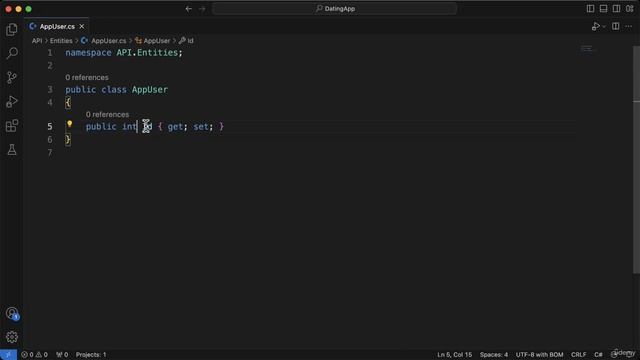Open the Source Control view
This screenshot has height=360, width=640.
coord(12,77)
